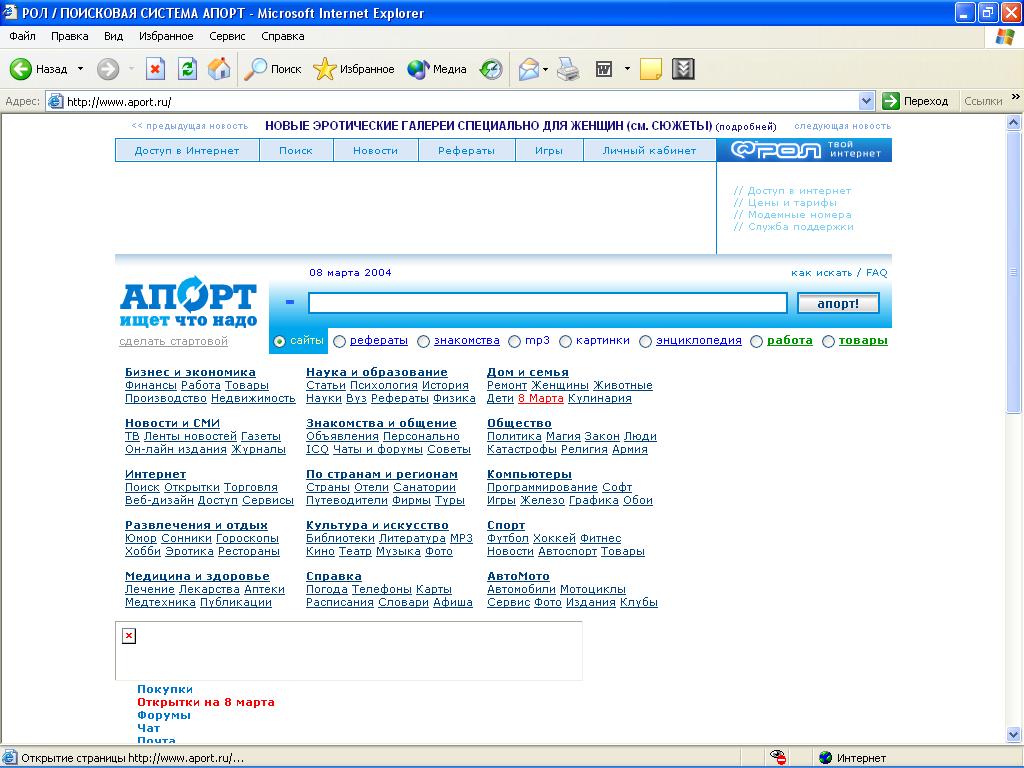This screenshot has height=768, width=1024.
Task: Click the Windows flag logo throbber
Action: (1005, 37)
